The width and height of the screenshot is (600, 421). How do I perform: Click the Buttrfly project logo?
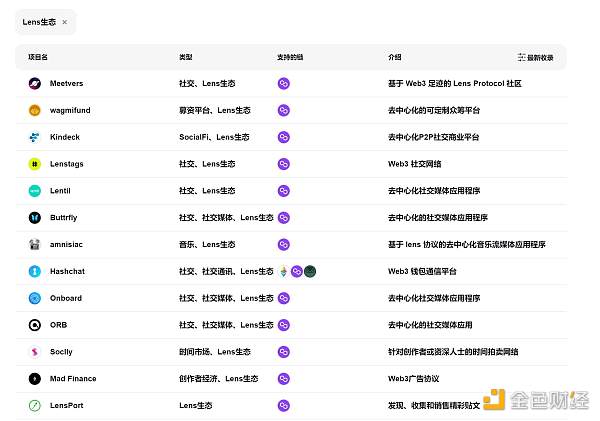click(35, 217)
